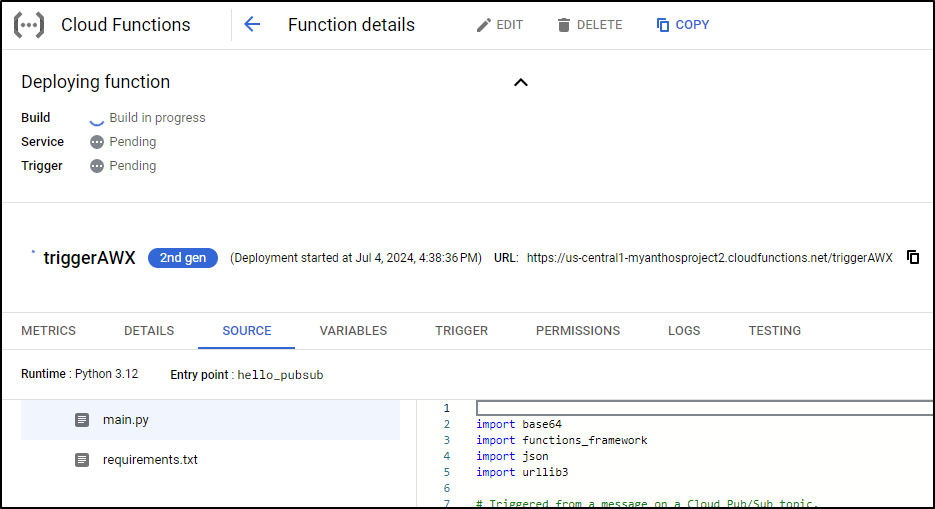Click the DELETE trash button
Image resolution: width=935 pixels, height=509 pixels.
[x=590, y=25]
